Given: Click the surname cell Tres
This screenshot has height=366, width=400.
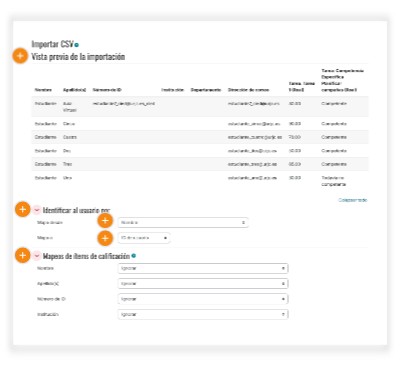Looking at the screenshot, I should click(67, 164).
